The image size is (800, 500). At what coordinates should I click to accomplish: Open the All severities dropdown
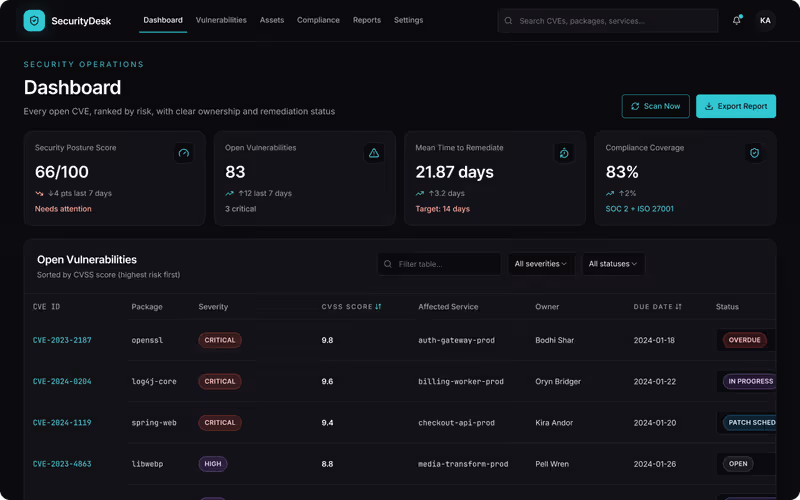point(541,264)
